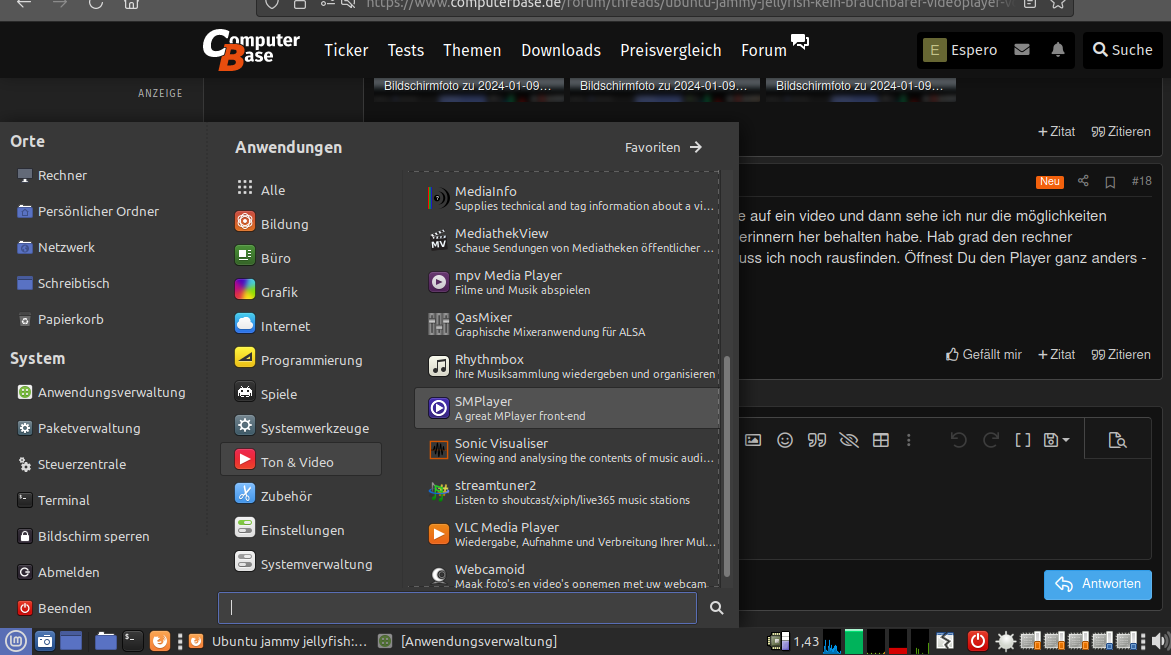Launch MediathekView application

[567, 240]
